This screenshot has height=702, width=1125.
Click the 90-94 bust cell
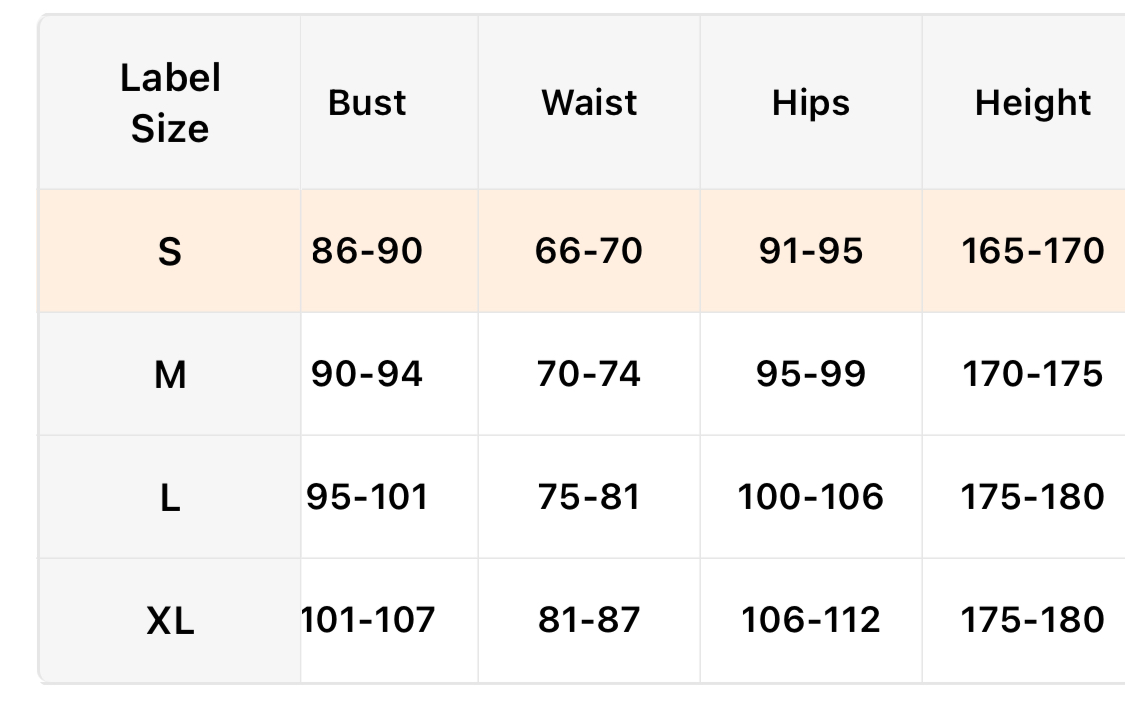coord(367,374)
